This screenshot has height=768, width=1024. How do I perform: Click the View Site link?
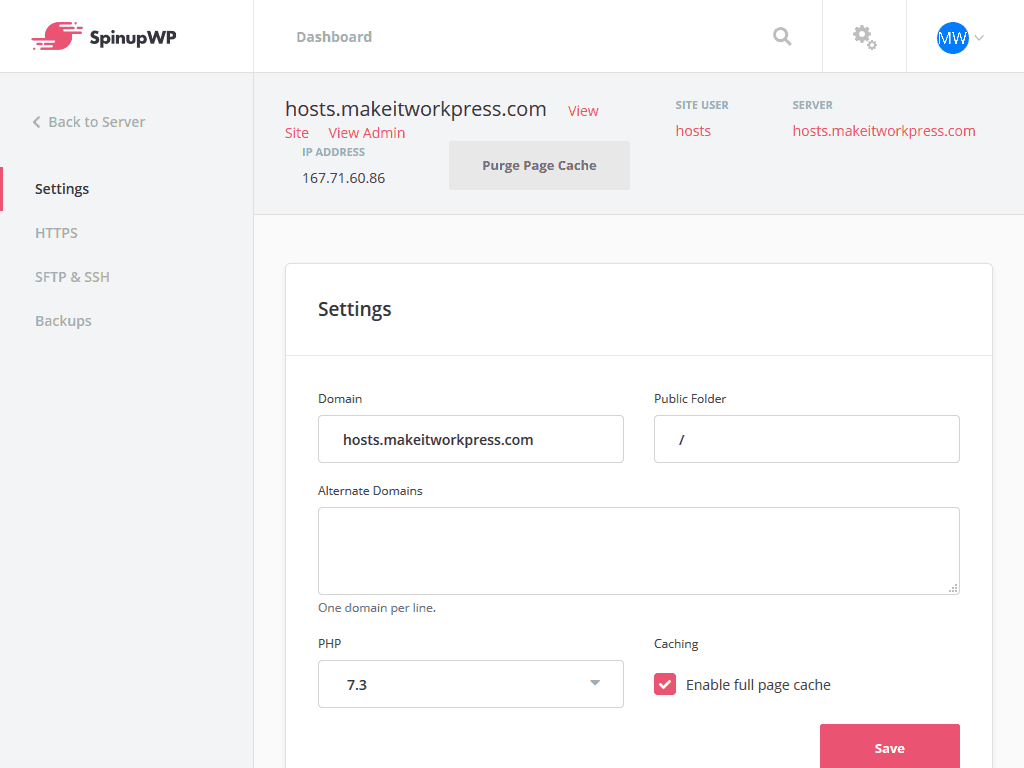(x=583, y=111)
